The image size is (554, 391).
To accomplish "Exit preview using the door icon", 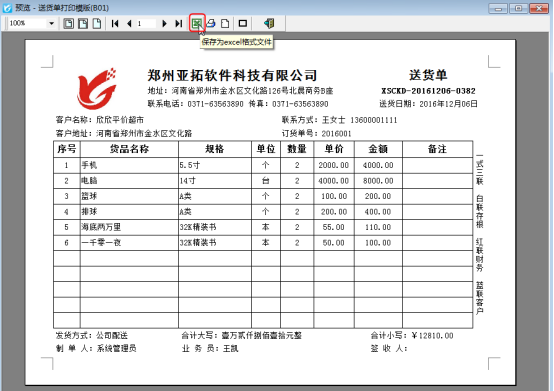I will (x=269, y=23).
